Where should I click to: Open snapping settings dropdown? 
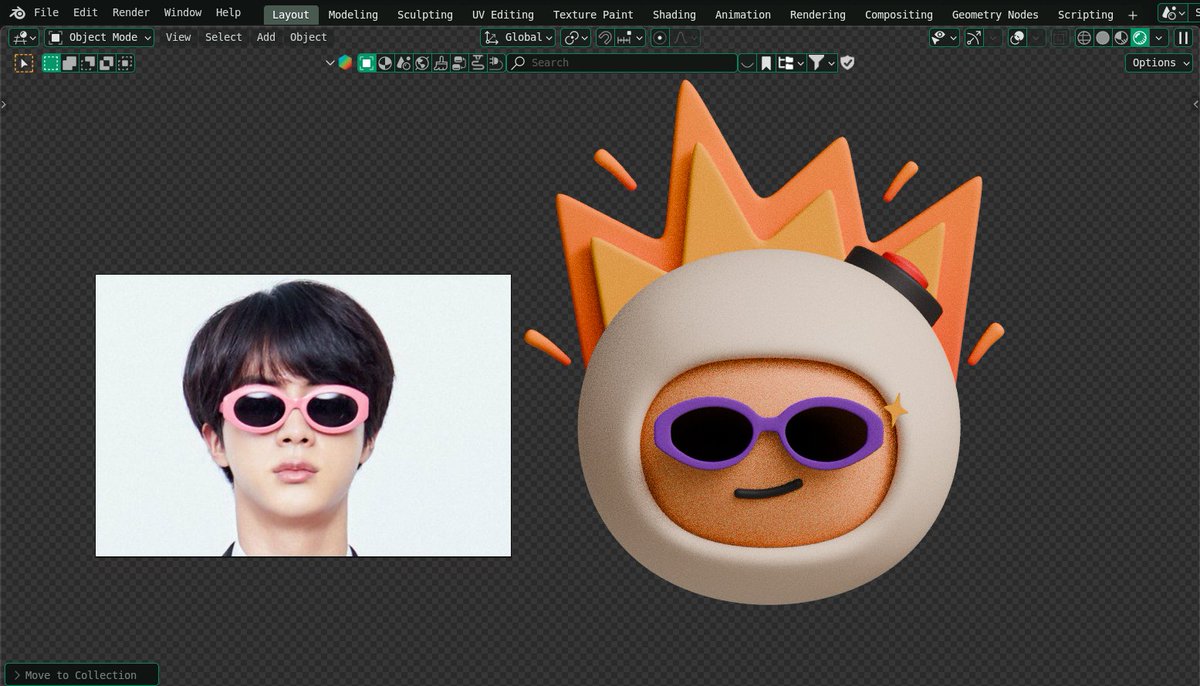point(631,37)
